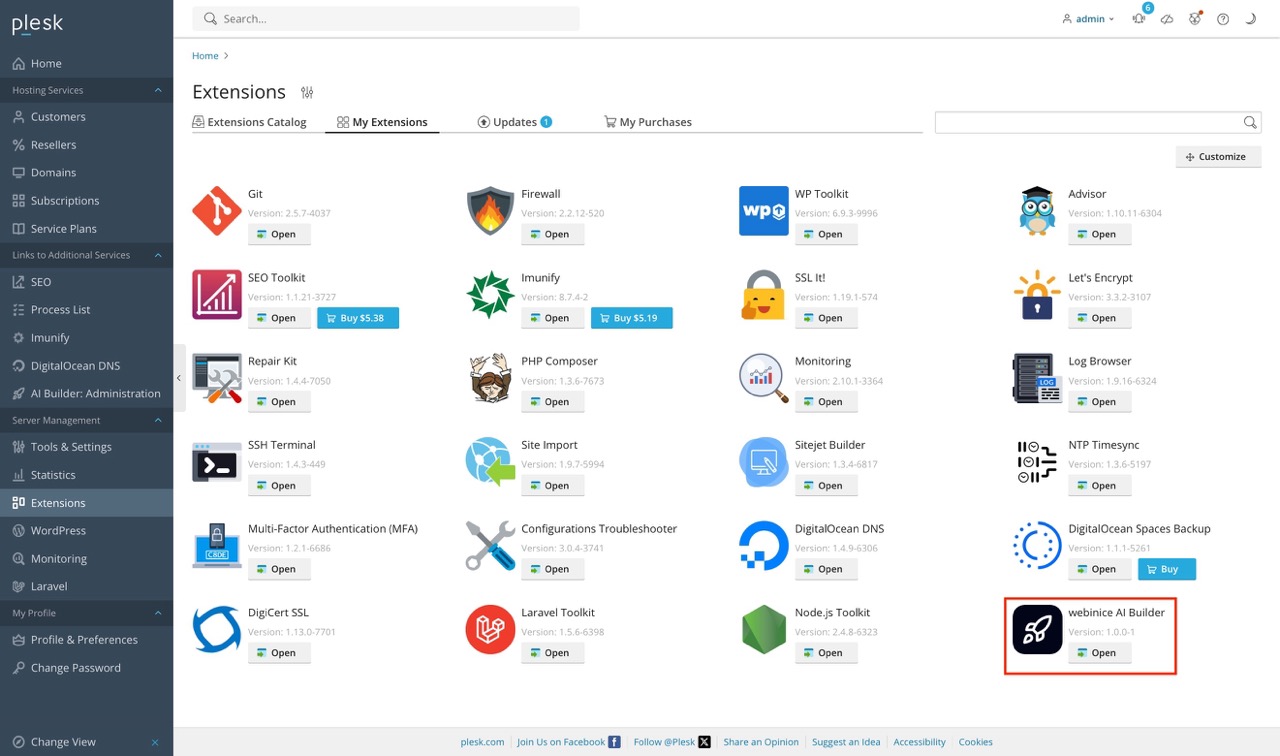1280x756 pixels.
Task: Toggle dark mode with the moon icon
Action: (x=1251, y=18)
